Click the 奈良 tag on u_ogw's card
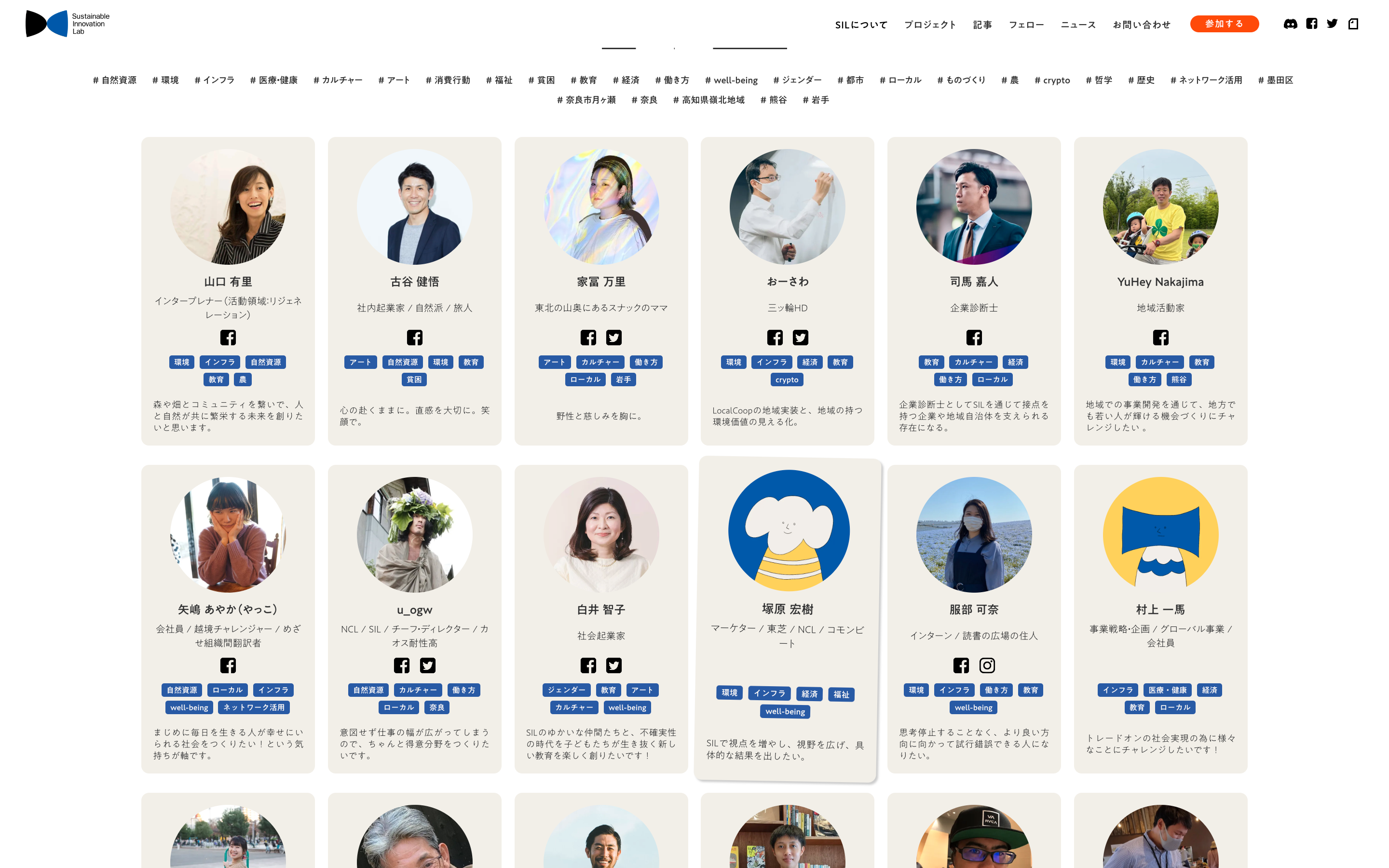The width and height of the screenshot is (1389, 868). (437, 707)
